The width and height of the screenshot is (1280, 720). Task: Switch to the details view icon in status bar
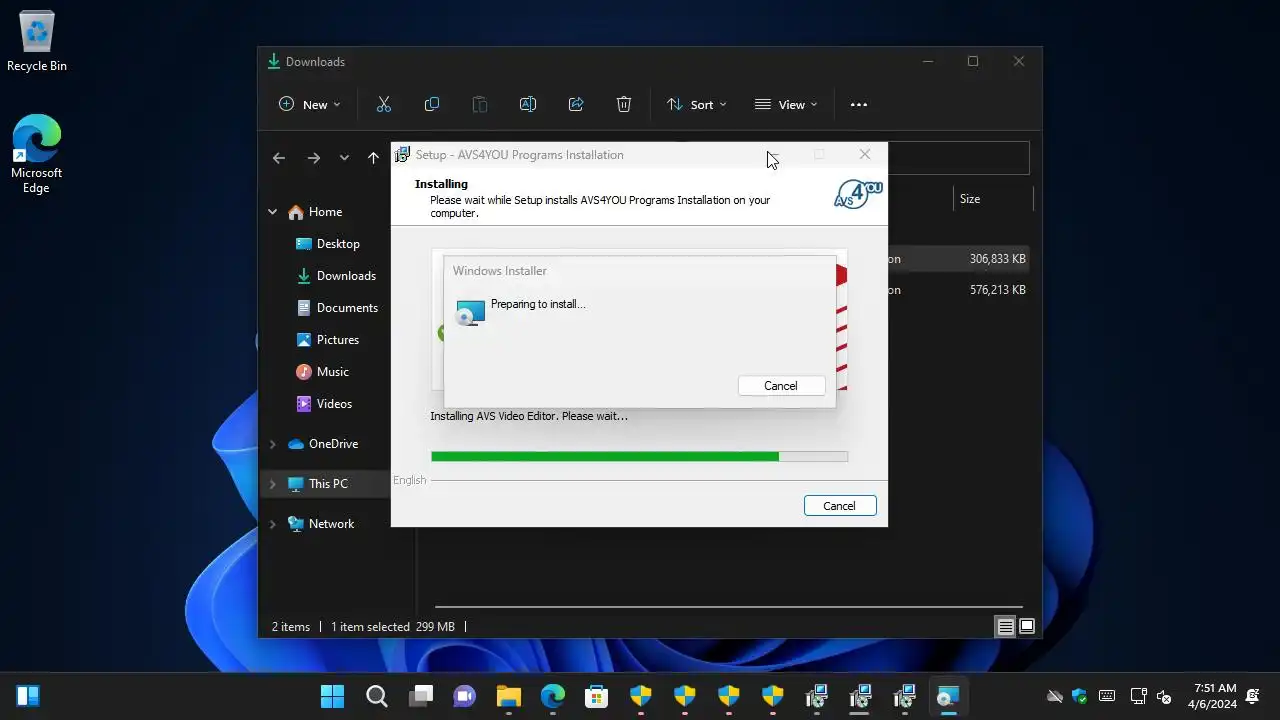[1006, 627]
